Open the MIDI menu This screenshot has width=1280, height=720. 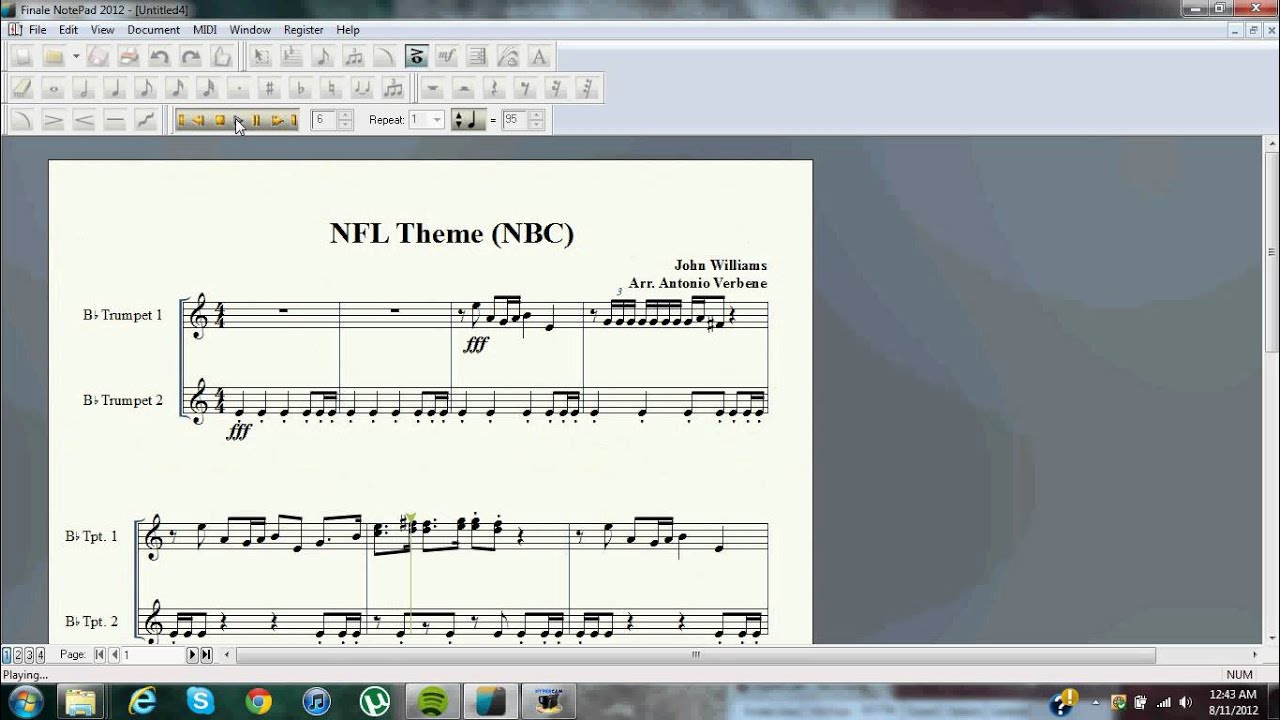point(205,30)
